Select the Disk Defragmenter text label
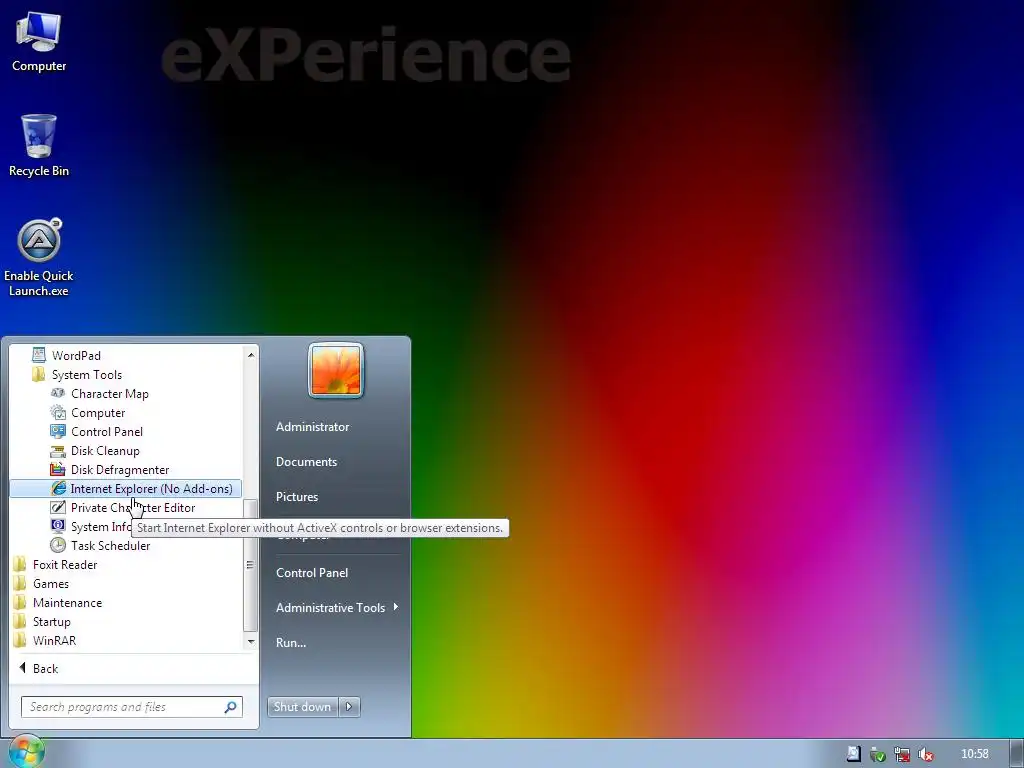The image size is (1024, 768). coord(120,470)
